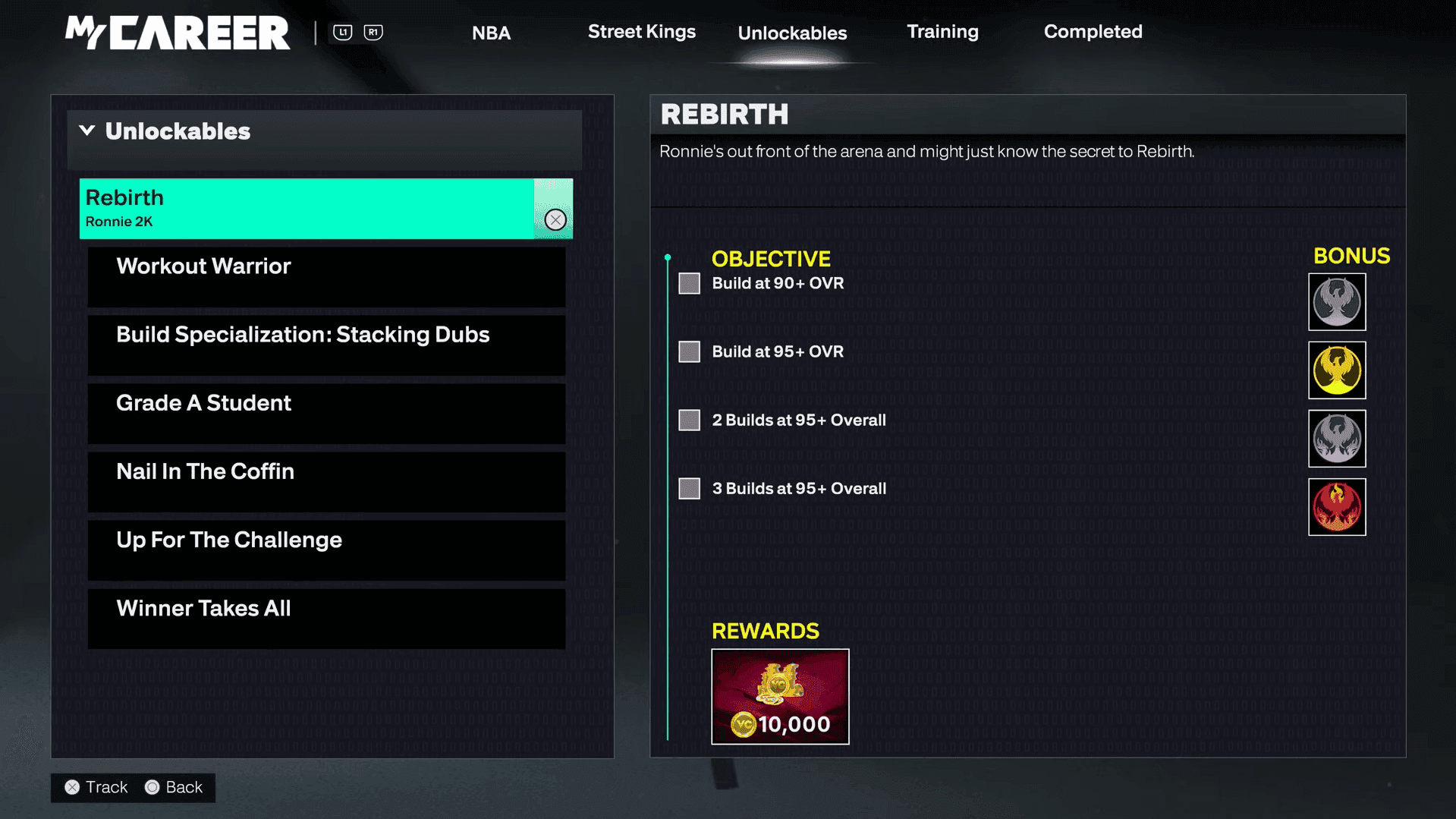The width and height of the screenshot is (1456, 819).
Task: Click the X track icon on Rebirth
Action: click(555, 220)
